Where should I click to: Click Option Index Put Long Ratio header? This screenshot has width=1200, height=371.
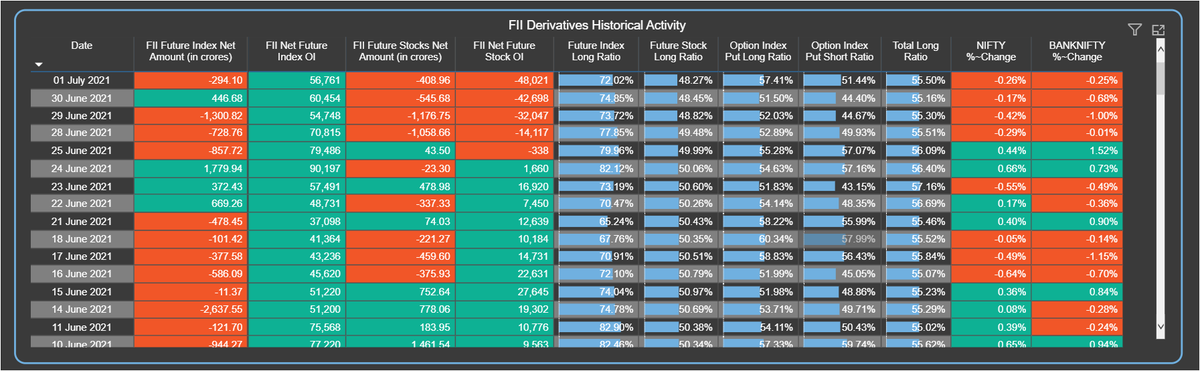(760, 52)
